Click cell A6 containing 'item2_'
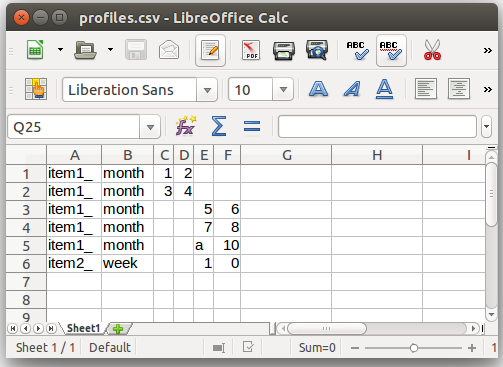Viewport: 503px width, 367px height. tap(74, 264)
